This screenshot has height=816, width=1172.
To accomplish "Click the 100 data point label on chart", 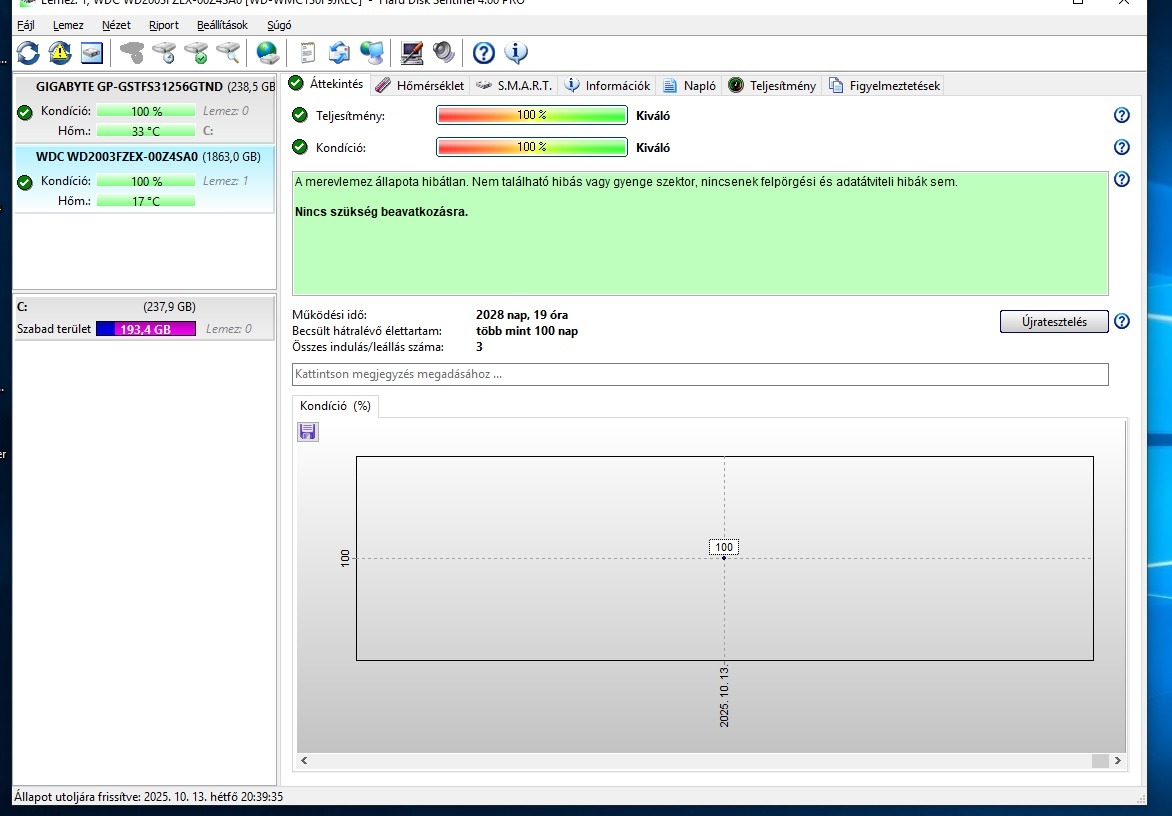I will tap(724, 547).
